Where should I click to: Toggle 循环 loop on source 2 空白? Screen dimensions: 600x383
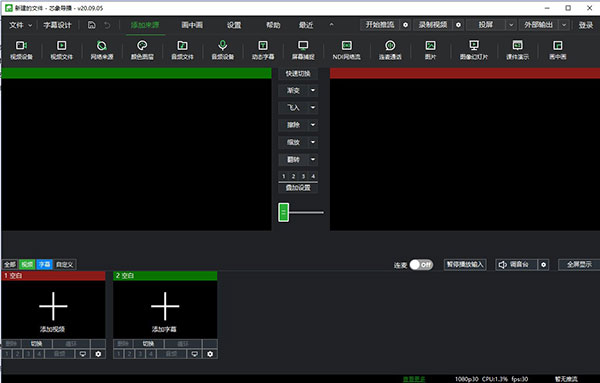(183, 344)
